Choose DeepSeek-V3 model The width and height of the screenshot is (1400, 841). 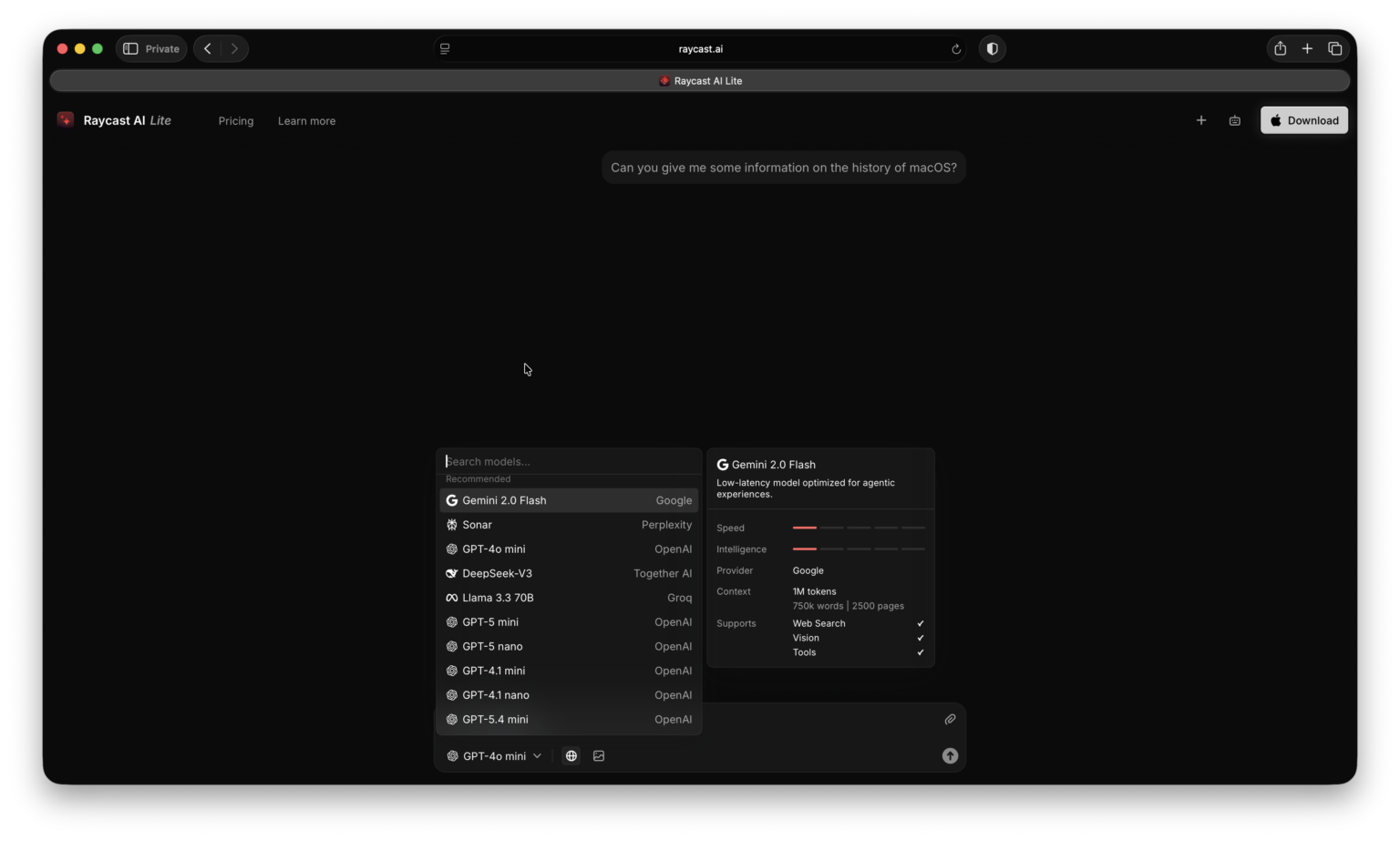coord(569,573)
